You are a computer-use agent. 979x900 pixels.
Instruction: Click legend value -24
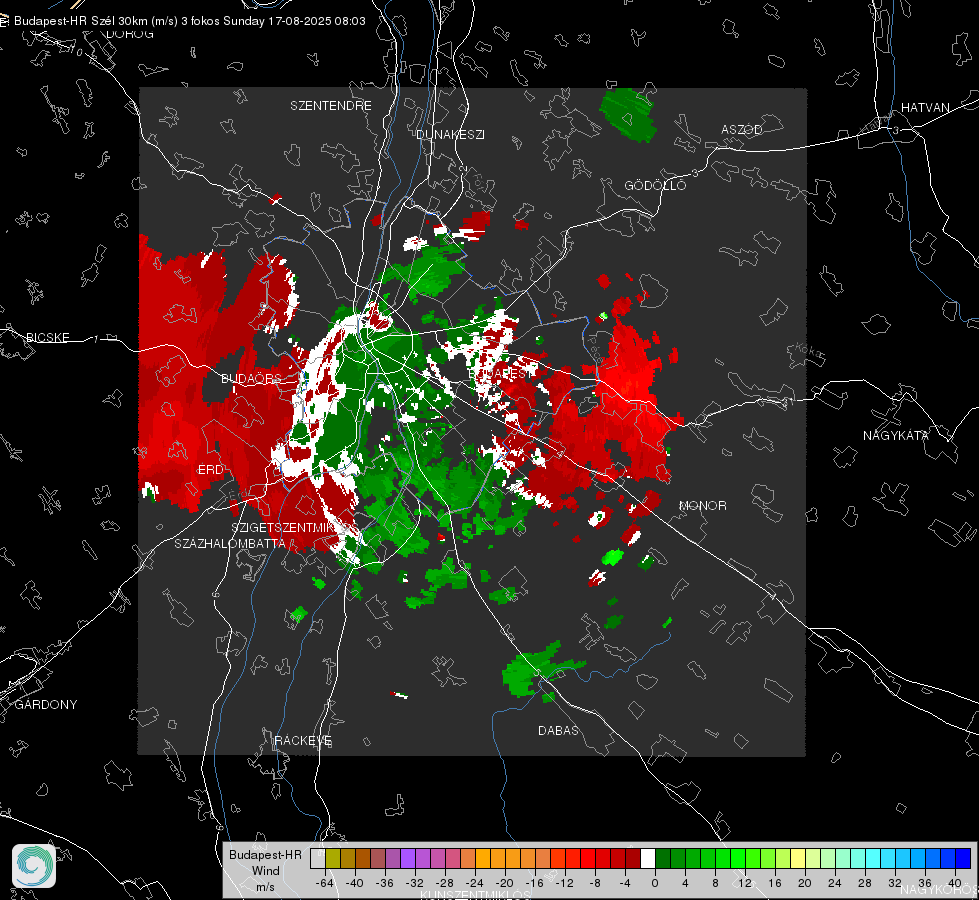pos(475,883)
